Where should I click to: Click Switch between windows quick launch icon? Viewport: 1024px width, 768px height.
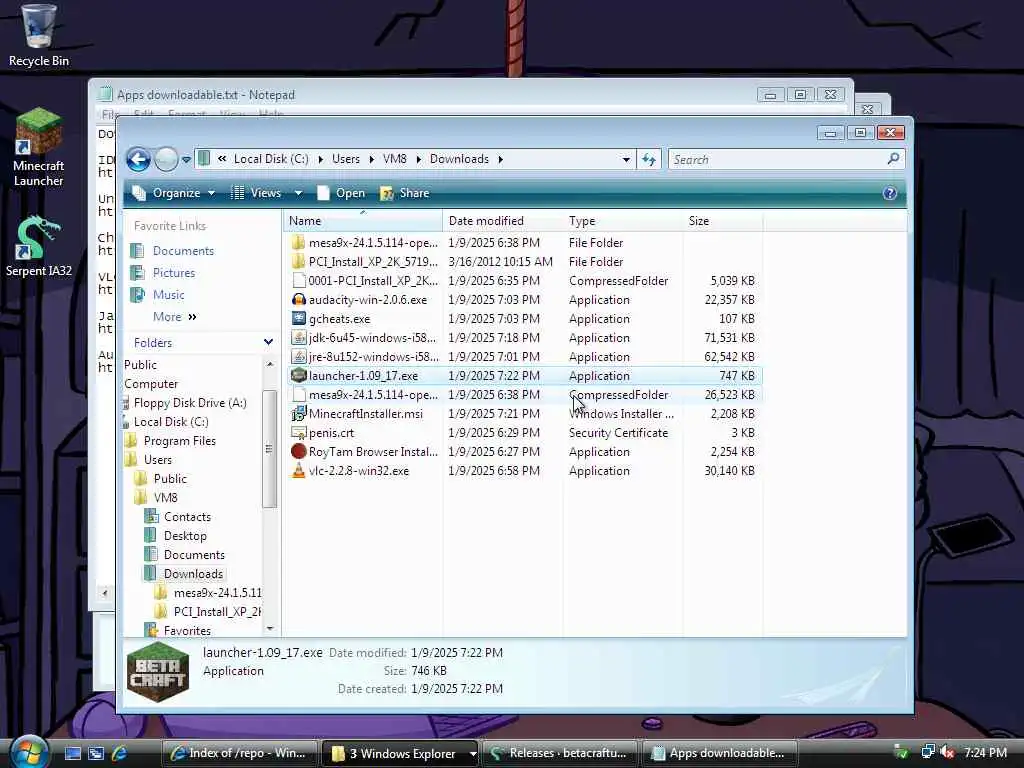coord(96,754)
